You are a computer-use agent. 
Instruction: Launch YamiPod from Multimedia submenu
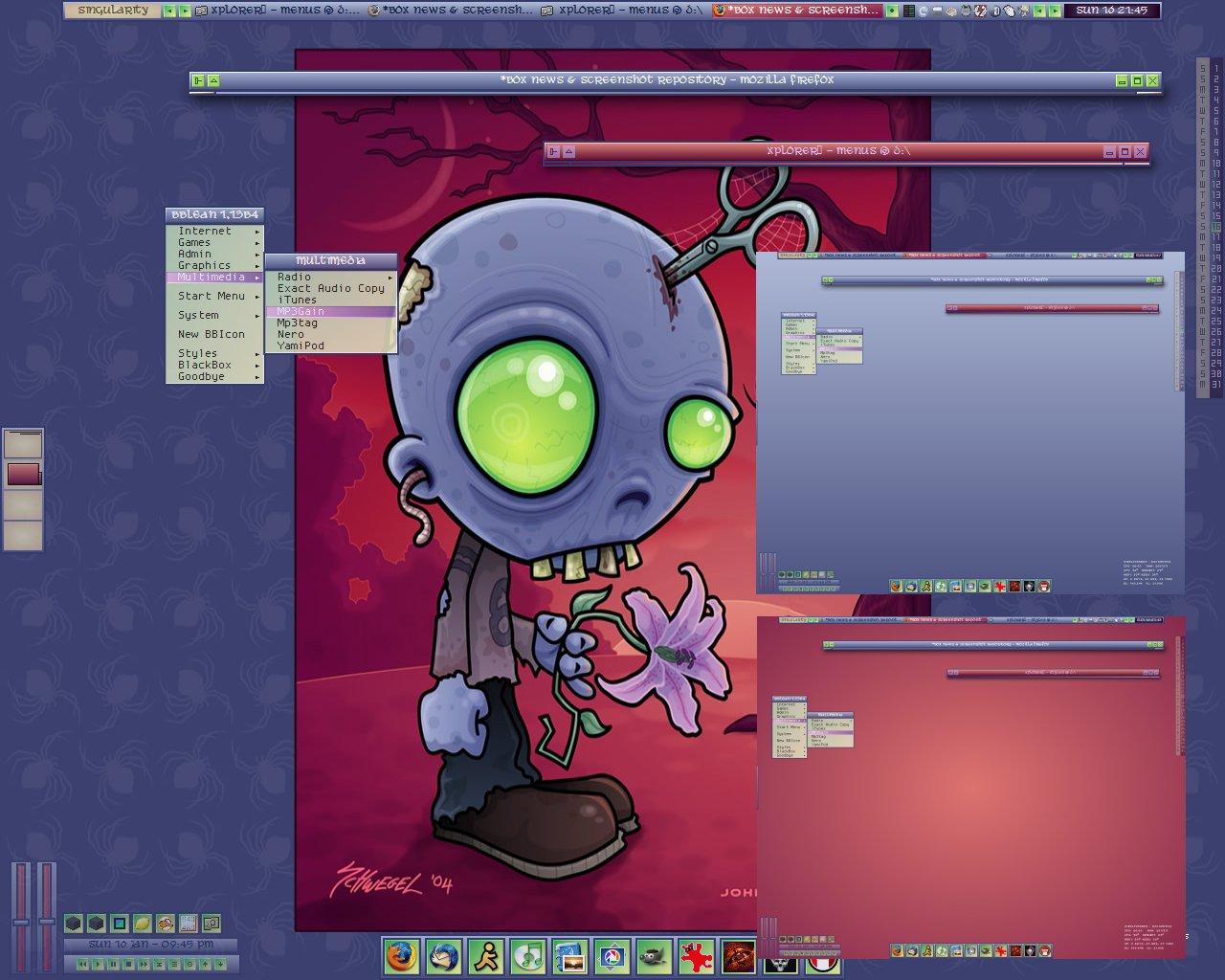pyautogui.click(x=330, y=345)
